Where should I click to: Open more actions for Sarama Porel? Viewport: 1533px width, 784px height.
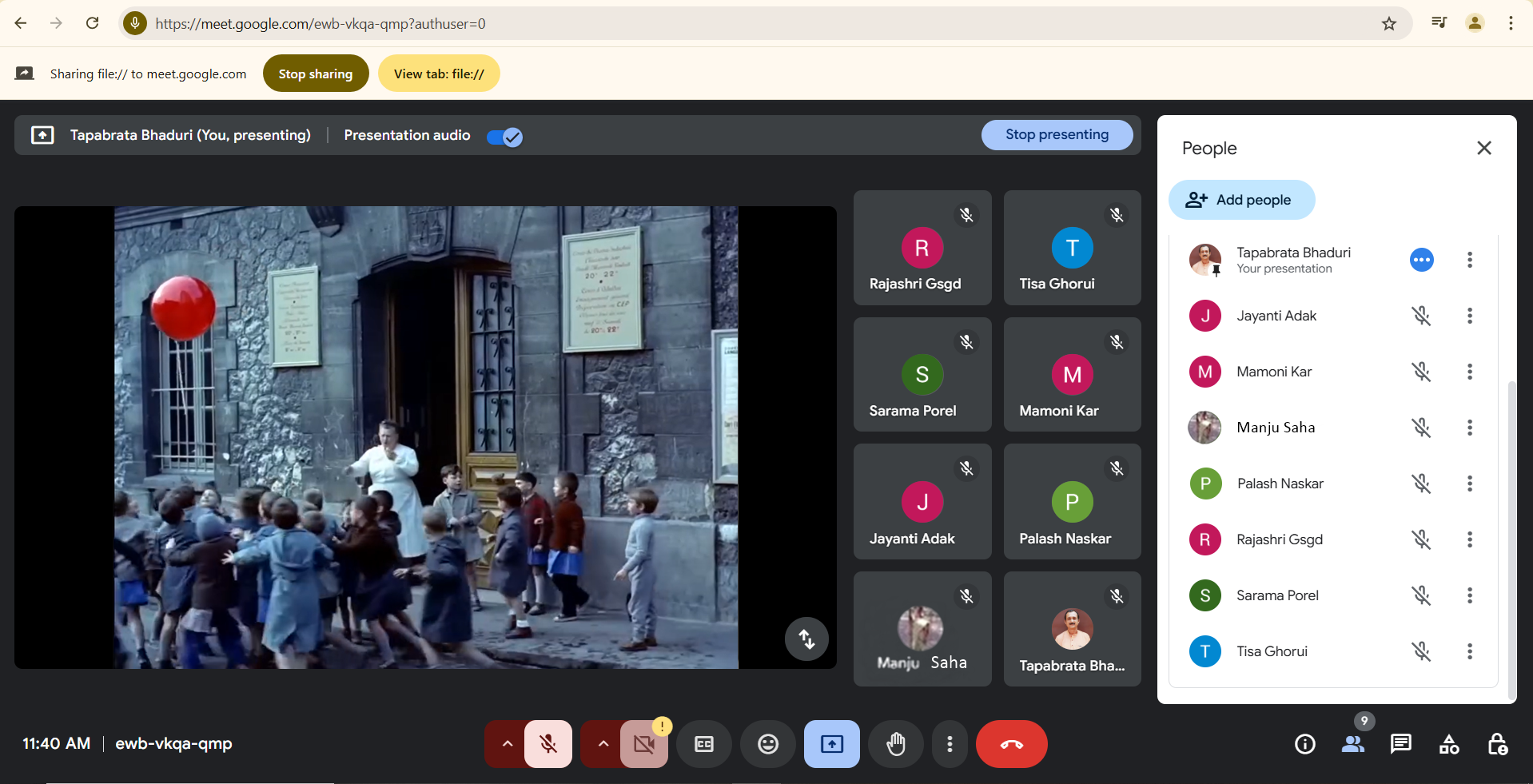(x=1469, y=595)
